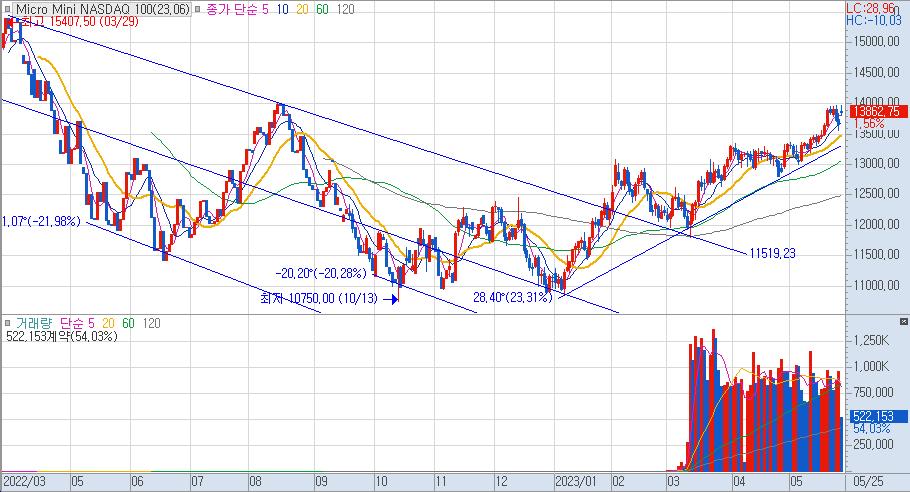Click the HC:-10,03 readout
910x492 pixels.
click(874, 20)
